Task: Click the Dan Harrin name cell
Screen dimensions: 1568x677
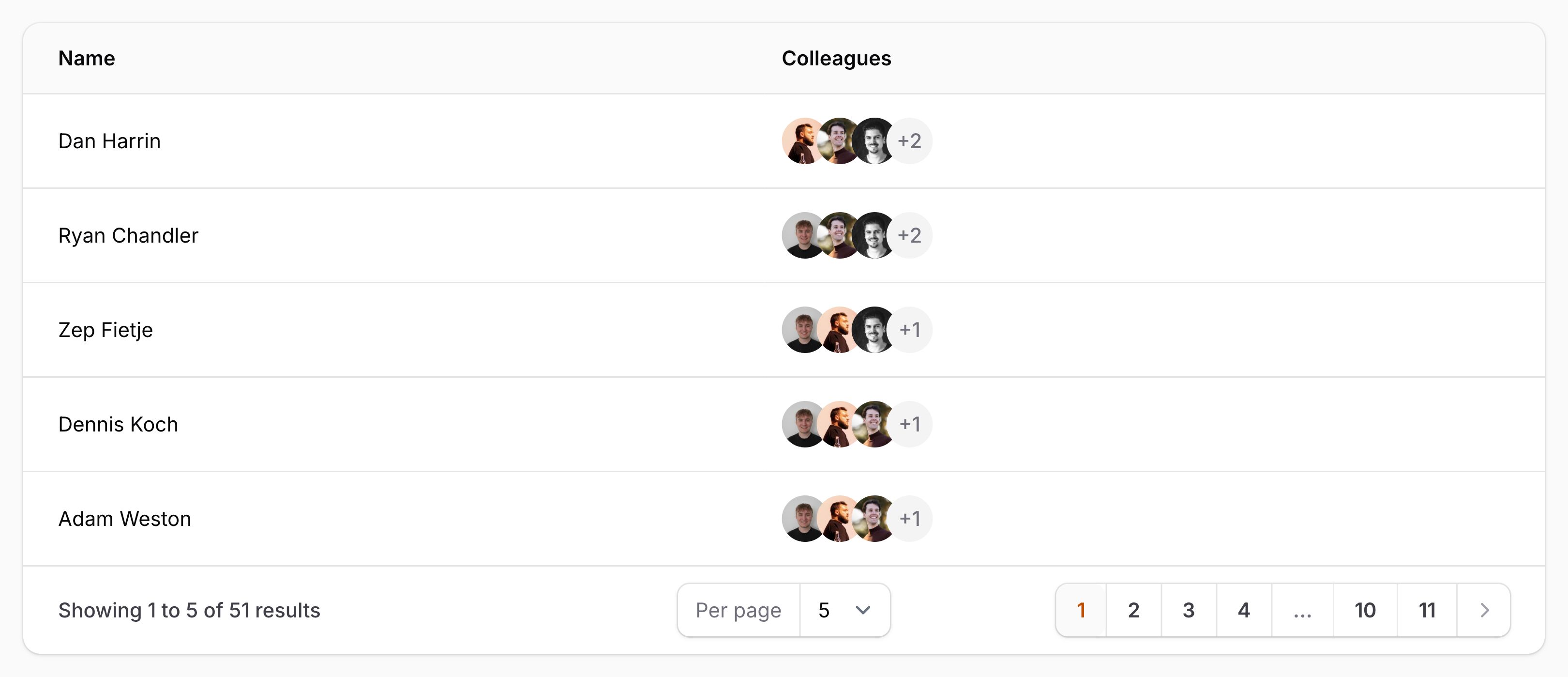Action: (x=109, y=141)
